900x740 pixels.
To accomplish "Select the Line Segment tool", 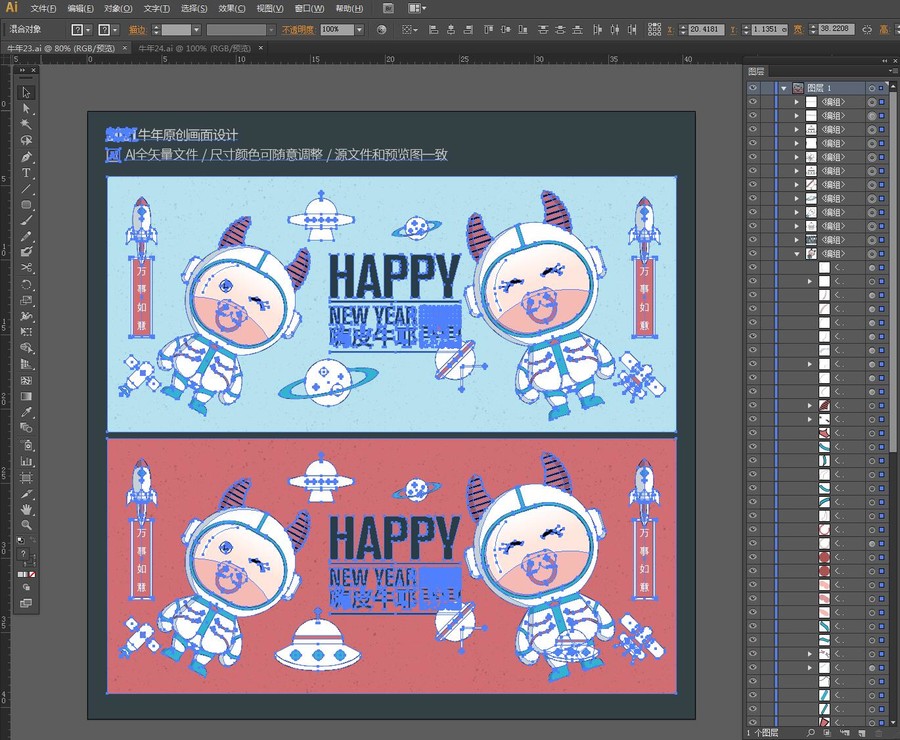I will tap(26, 188).
